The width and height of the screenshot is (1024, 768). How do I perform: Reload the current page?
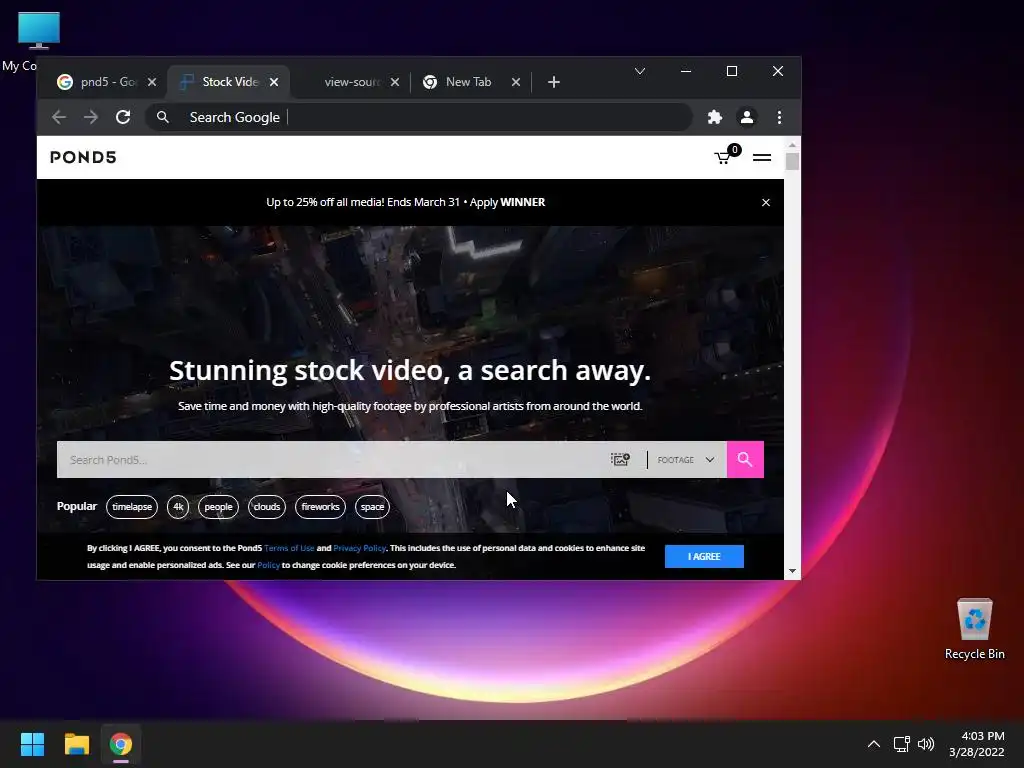tap(123, 117)
